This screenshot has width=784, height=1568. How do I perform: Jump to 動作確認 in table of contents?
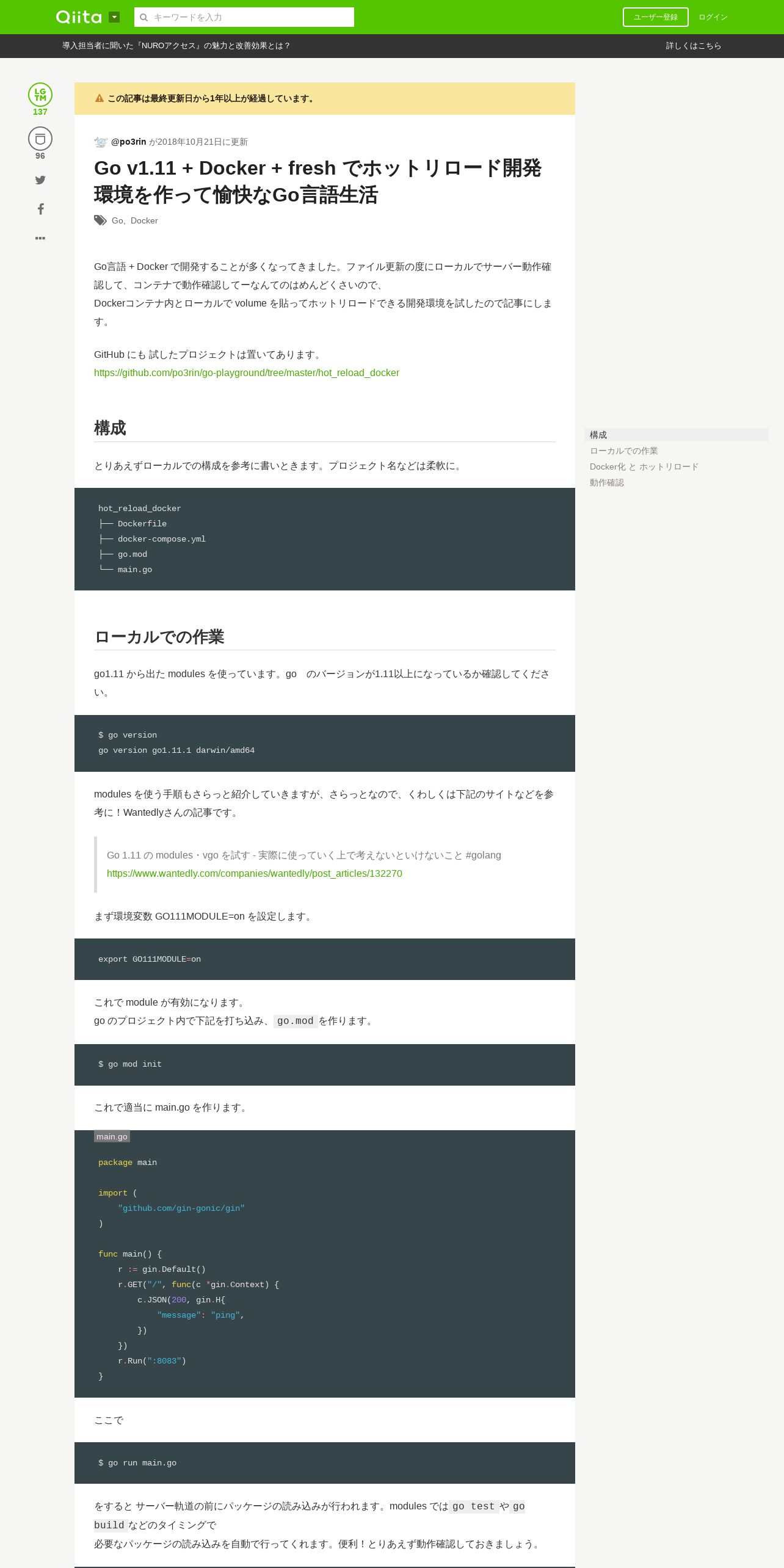[x=607, y=482]
